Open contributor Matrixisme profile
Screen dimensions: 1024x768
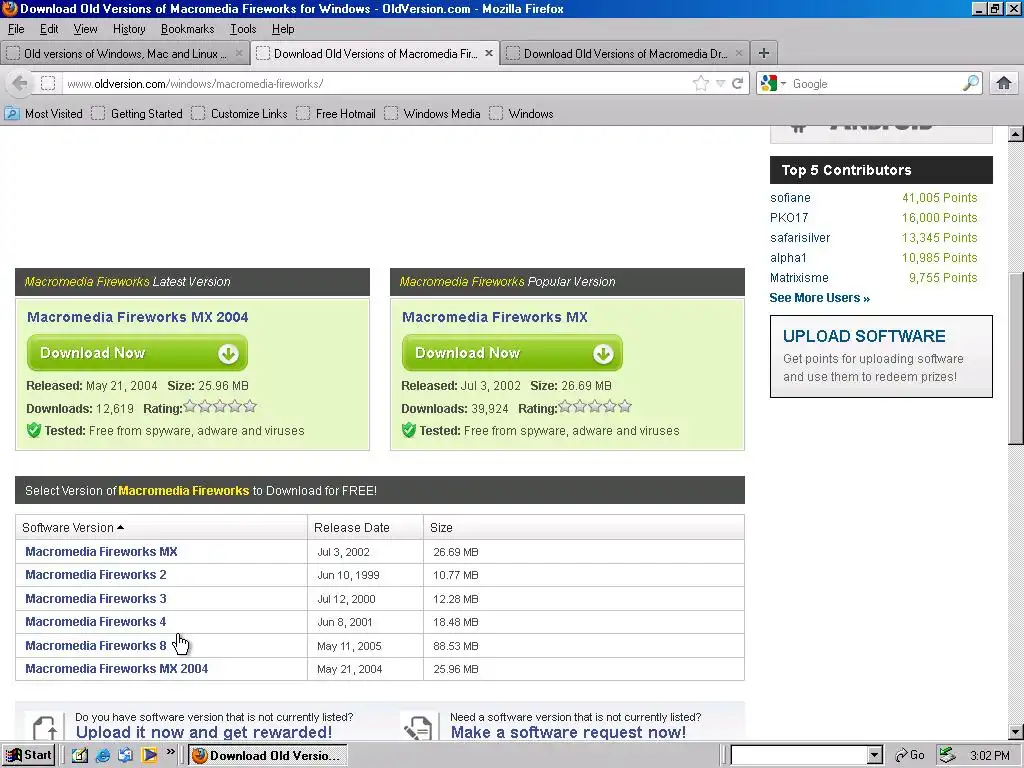pos(799,278)
